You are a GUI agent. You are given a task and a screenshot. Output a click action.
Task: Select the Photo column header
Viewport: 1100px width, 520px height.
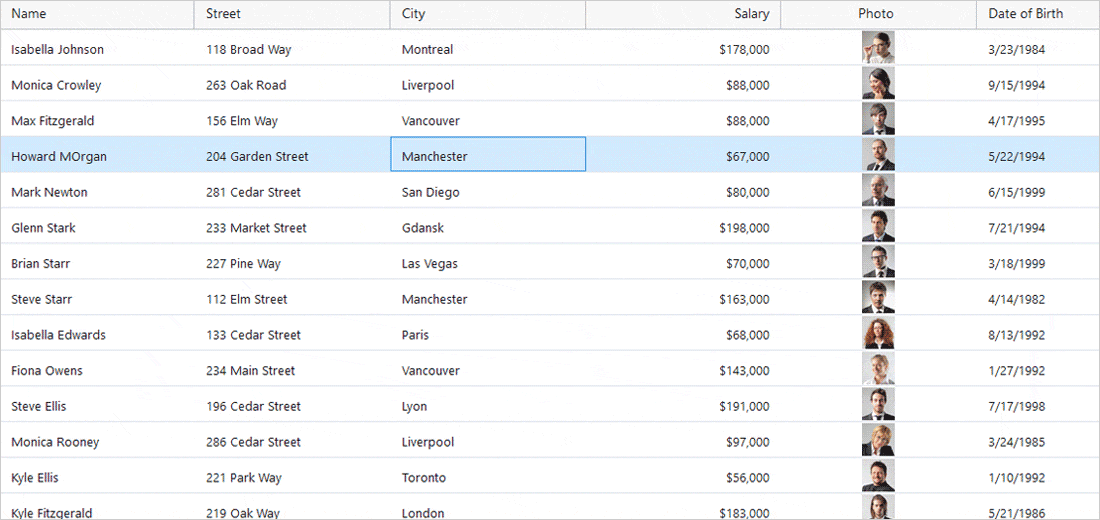pyautogui.click(x=875, y=14)
